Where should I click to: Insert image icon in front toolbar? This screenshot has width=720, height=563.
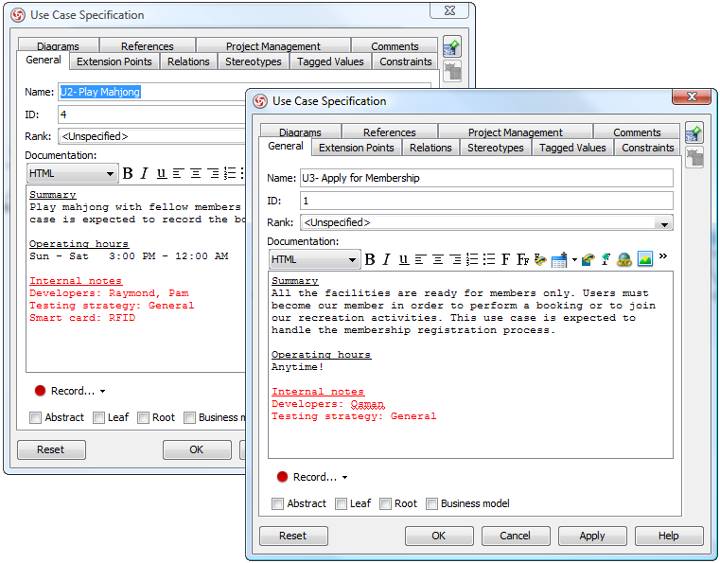click(x=645, y=259)
